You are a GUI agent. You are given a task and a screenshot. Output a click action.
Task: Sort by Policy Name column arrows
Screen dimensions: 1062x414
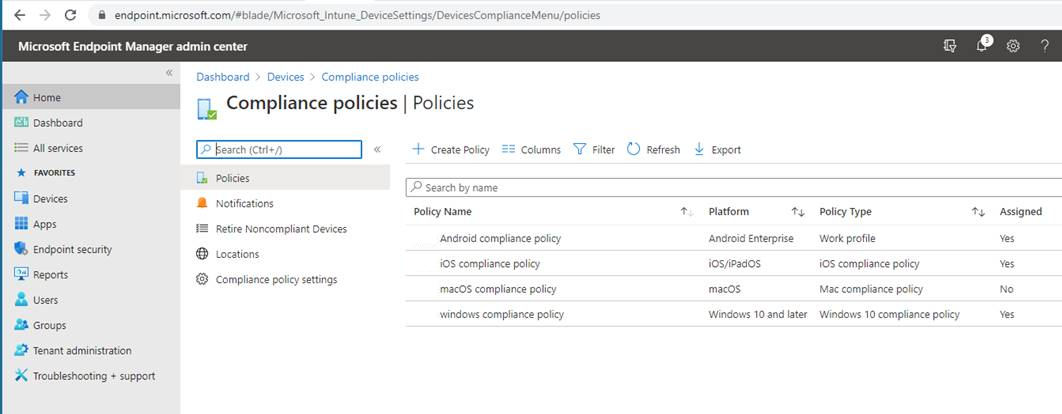coord(687,212)
